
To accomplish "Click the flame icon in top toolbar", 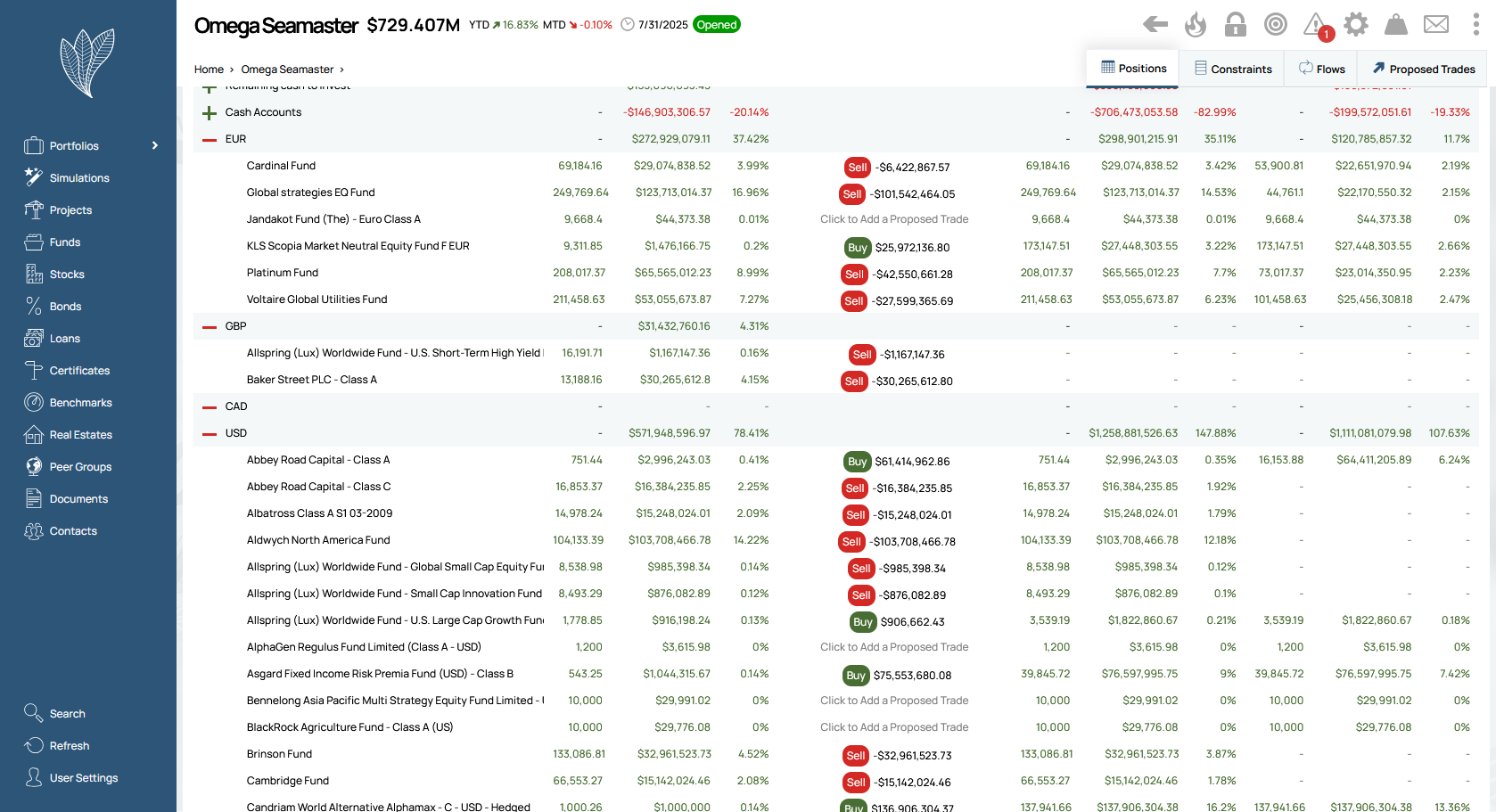I will point(1196,25).
